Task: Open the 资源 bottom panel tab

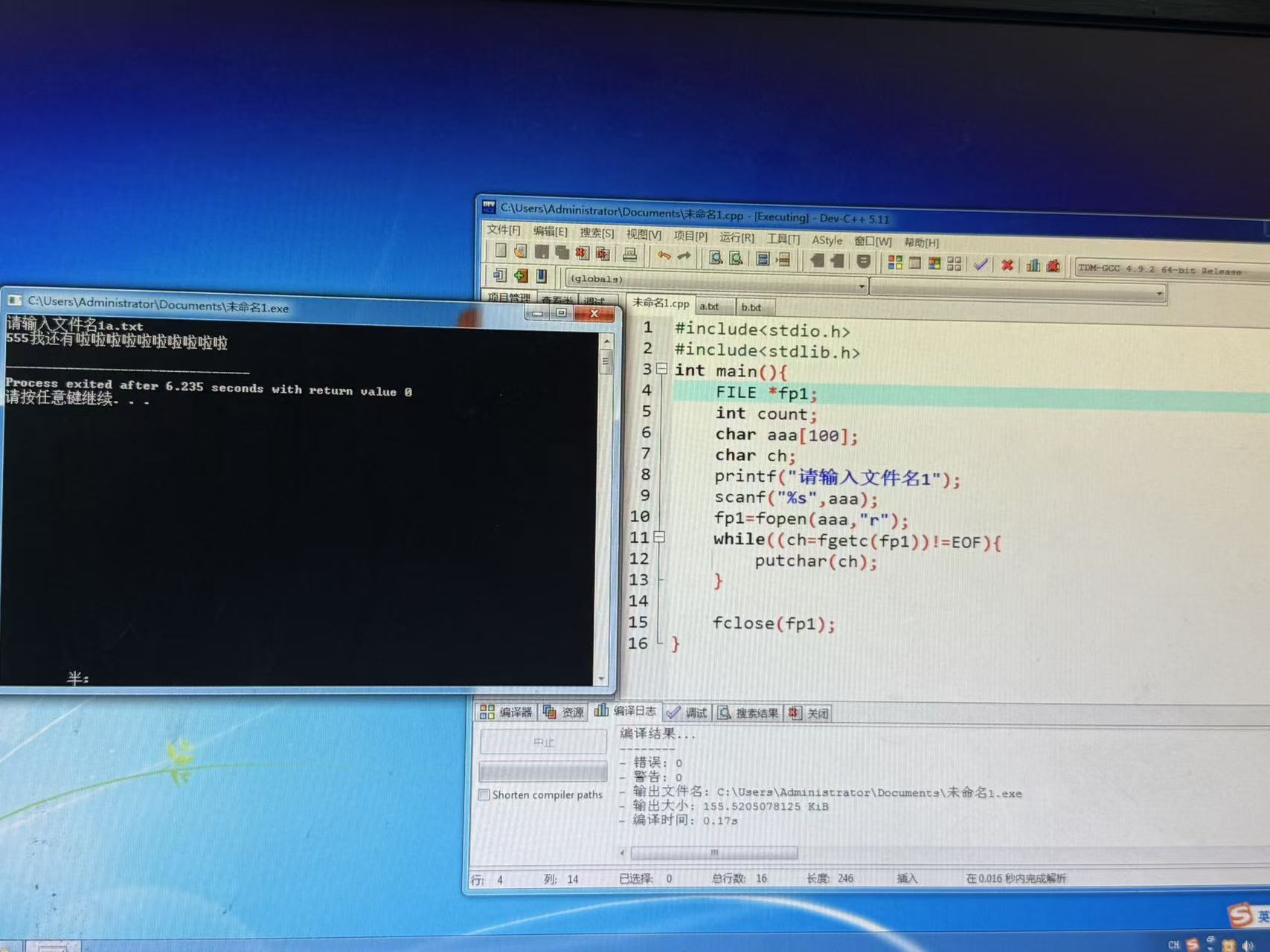Action: 564,712
